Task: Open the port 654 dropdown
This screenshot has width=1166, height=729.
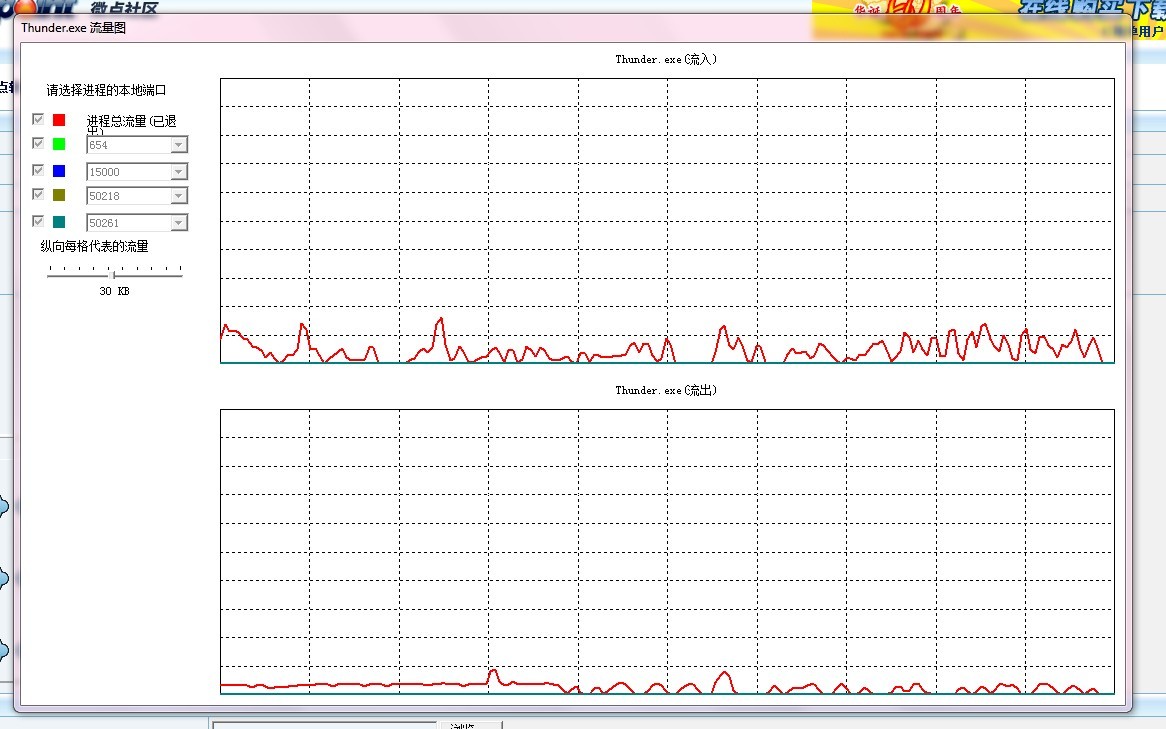Action: tap(178, 145)
